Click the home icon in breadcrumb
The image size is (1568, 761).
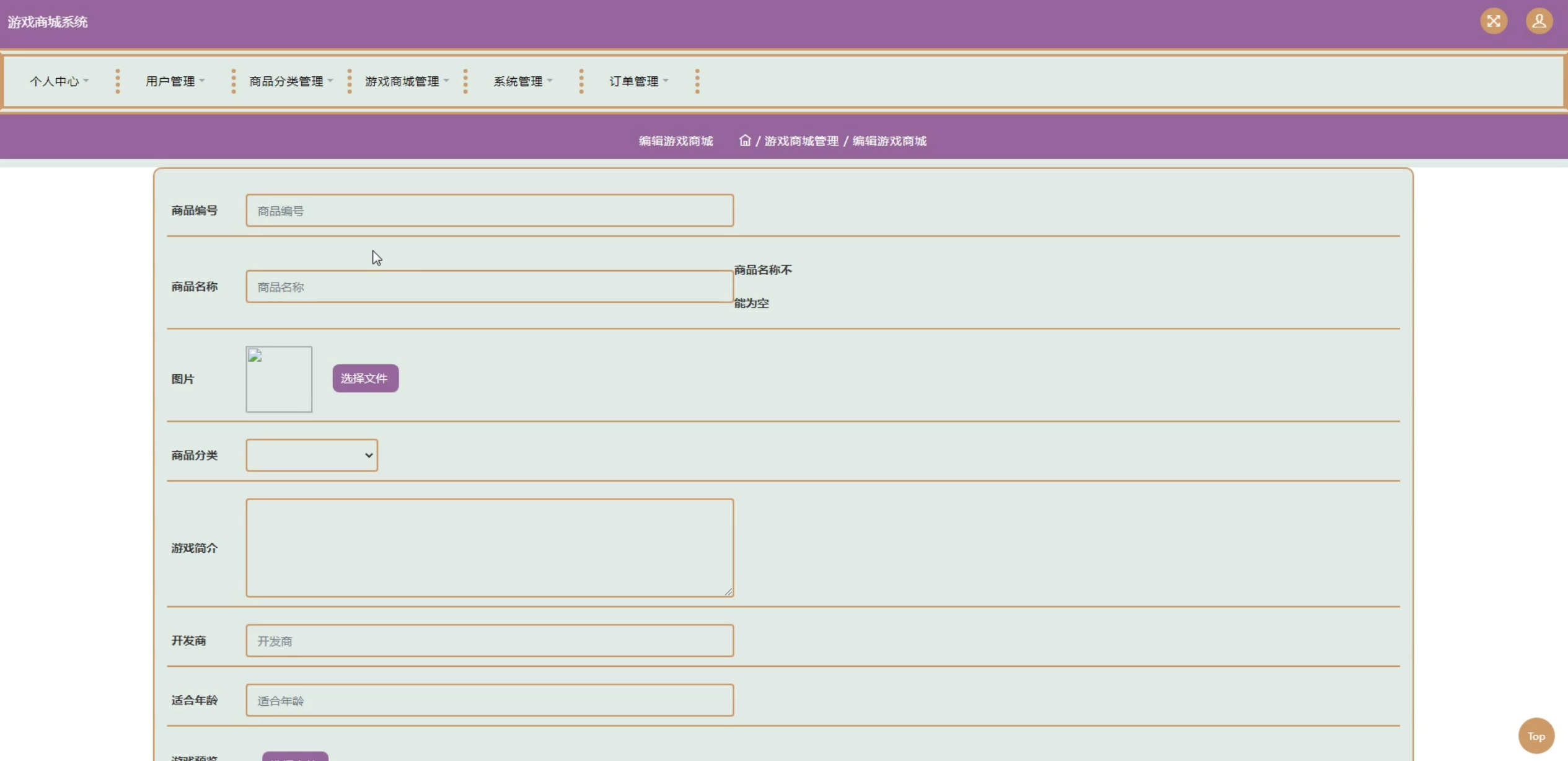(x=744, y=141)
